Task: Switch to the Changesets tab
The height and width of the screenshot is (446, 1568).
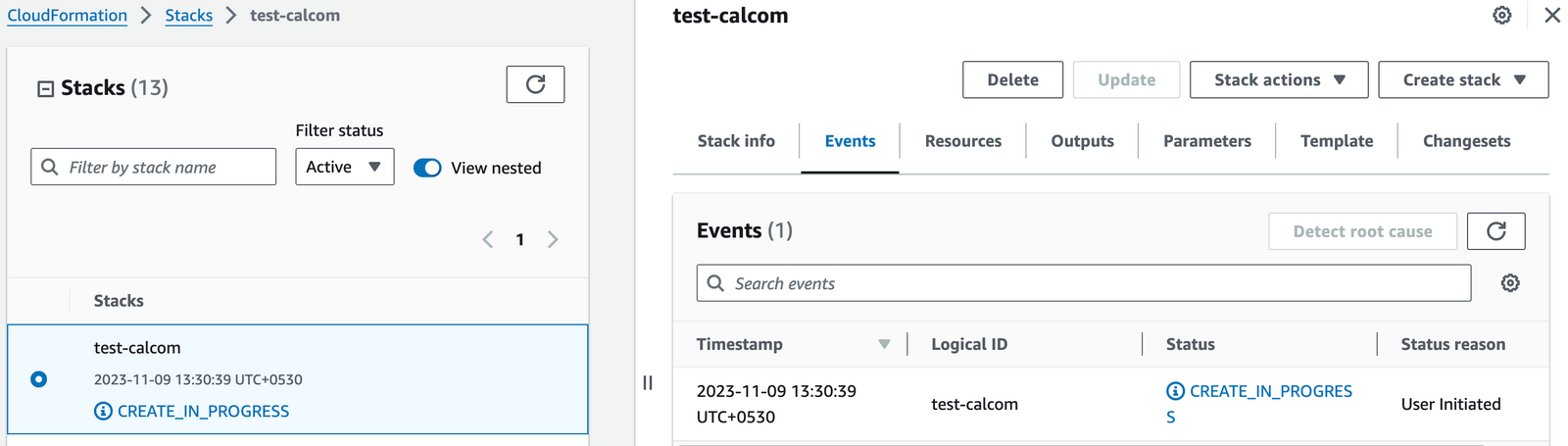Action: click(x=1466, y=141)
